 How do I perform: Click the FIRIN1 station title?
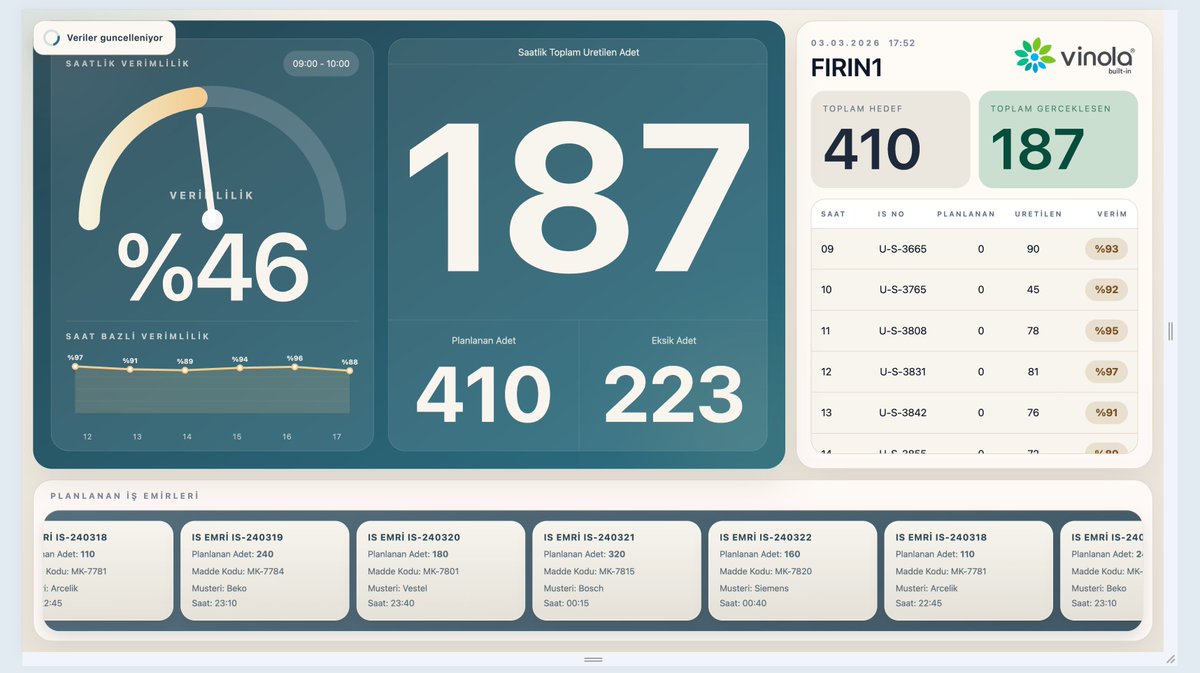847,68
